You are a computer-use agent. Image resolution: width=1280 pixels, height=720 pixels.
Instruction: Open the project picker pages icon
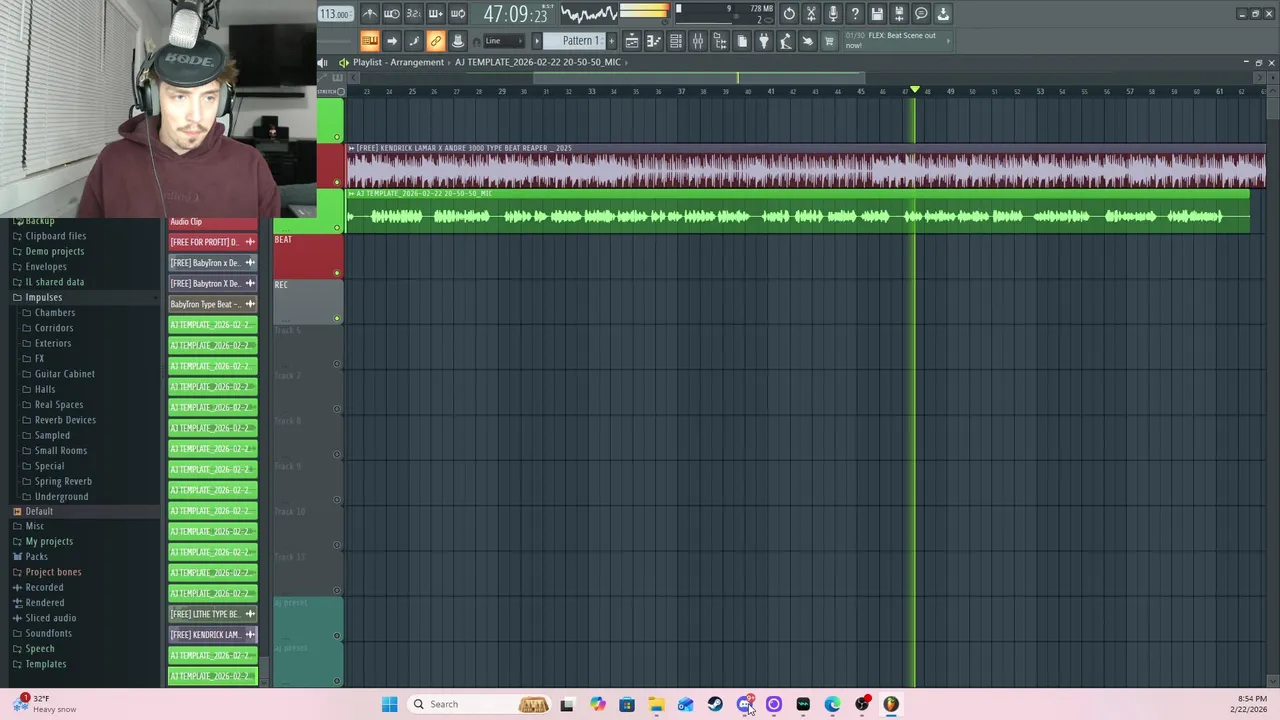[742, 41]
